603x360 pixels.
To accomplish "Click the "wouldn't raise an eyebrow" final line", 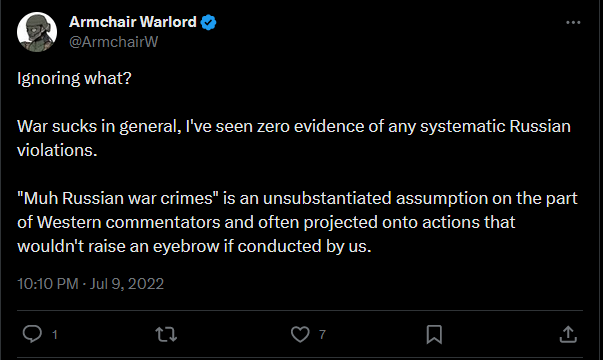I will point(194,247).
